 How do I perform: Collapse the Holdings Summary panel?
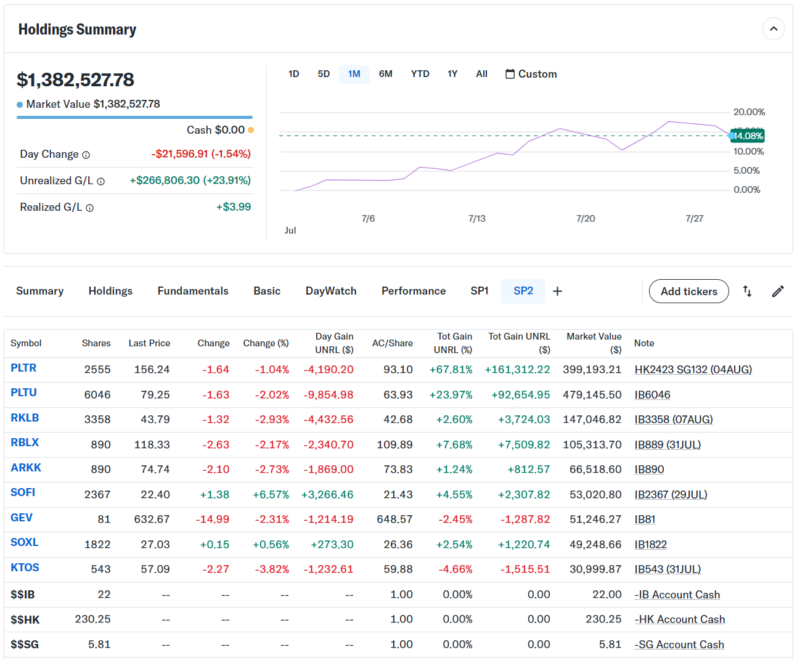[773, 29]
